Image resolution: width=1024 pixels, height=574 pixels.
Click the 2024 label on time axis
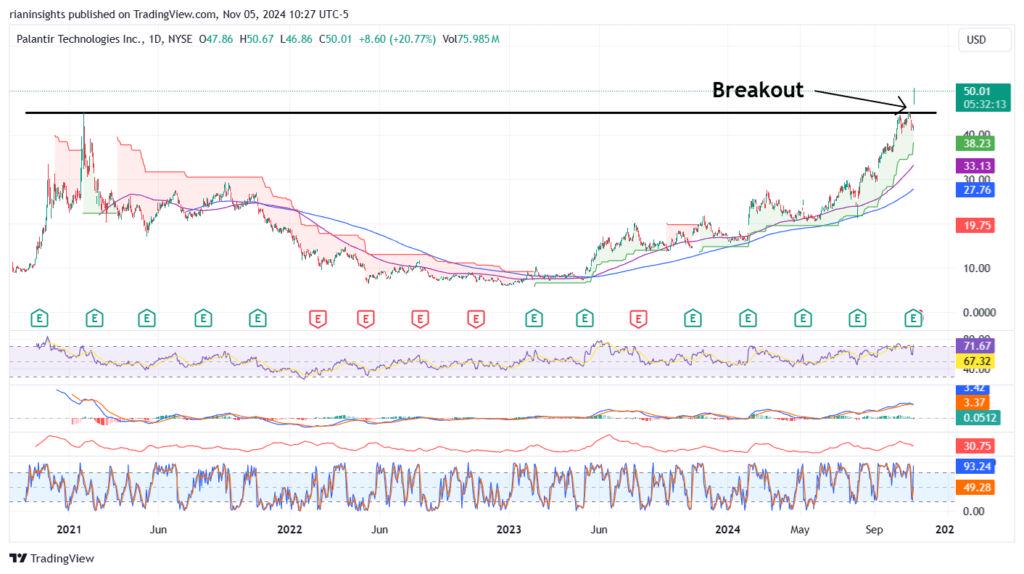pos(728,530)
